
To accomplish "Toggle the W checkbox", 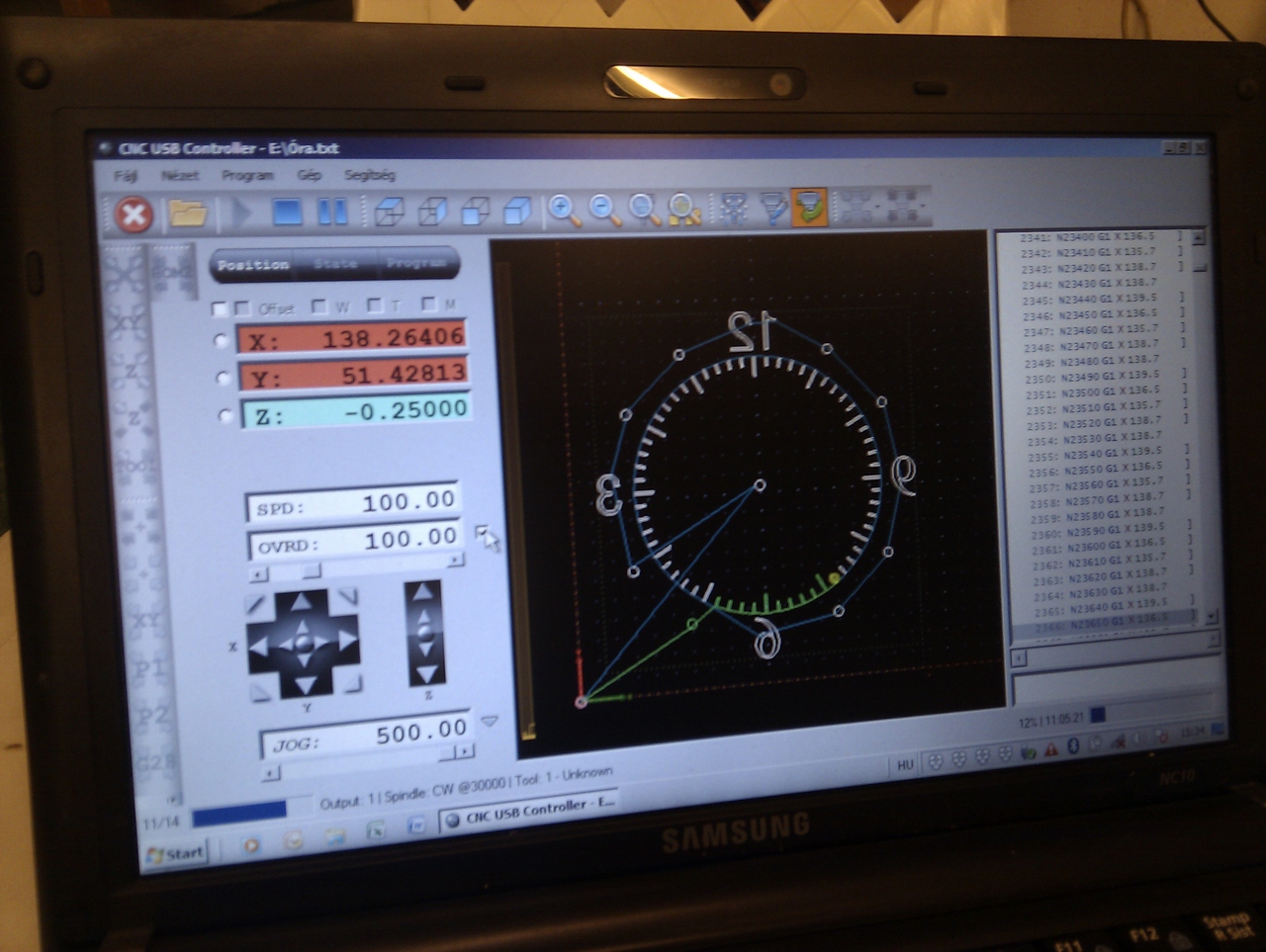I will click(318, 306).
